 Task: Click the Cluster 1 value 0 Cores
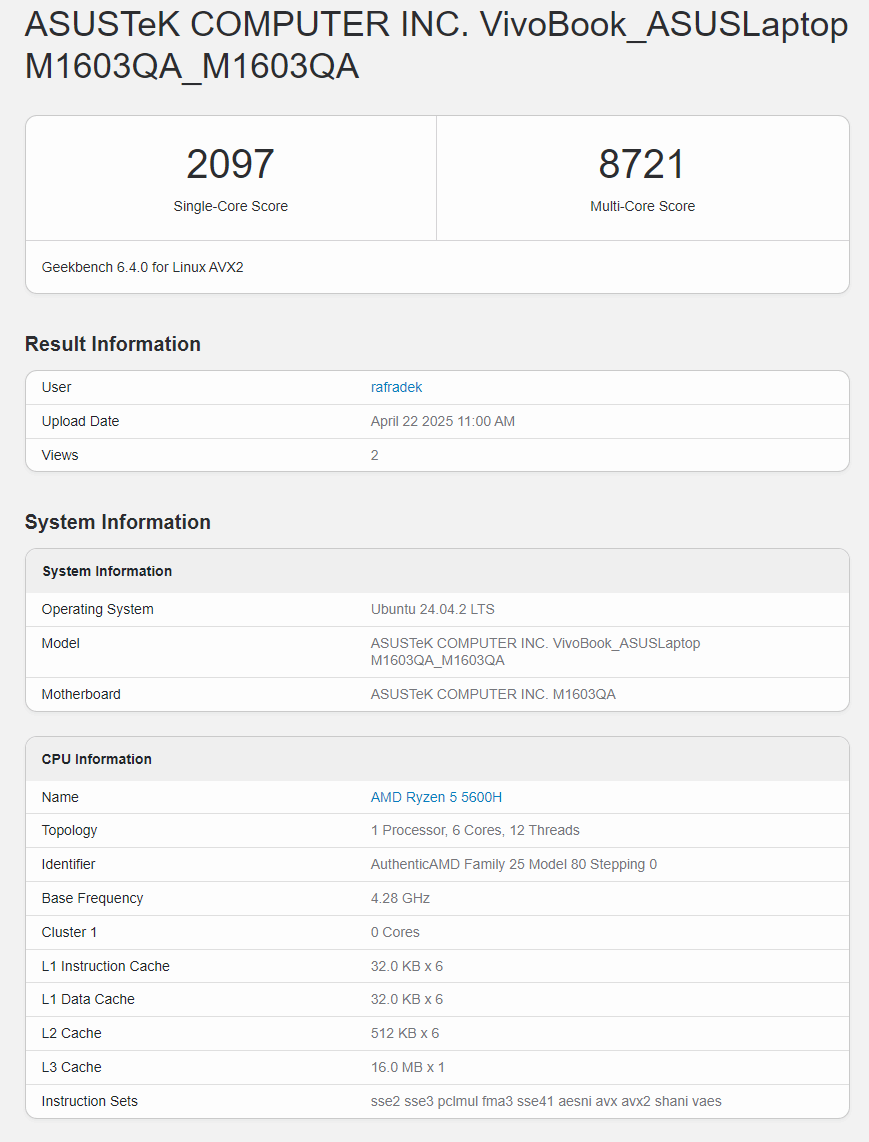pos(396,933)
